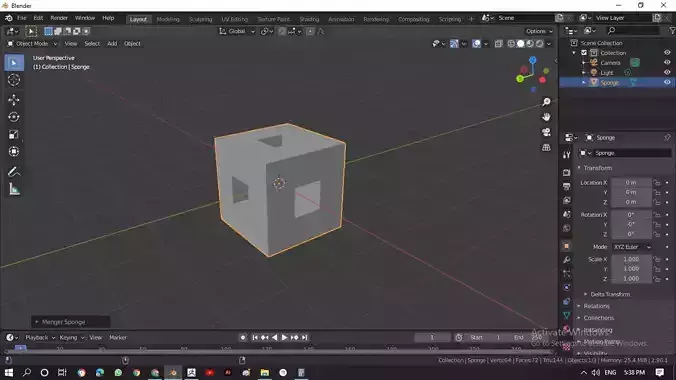The width and height of the screenshot is (676, 380).
Task: Hide the Light object in the outliner
Action: point(667,72)
